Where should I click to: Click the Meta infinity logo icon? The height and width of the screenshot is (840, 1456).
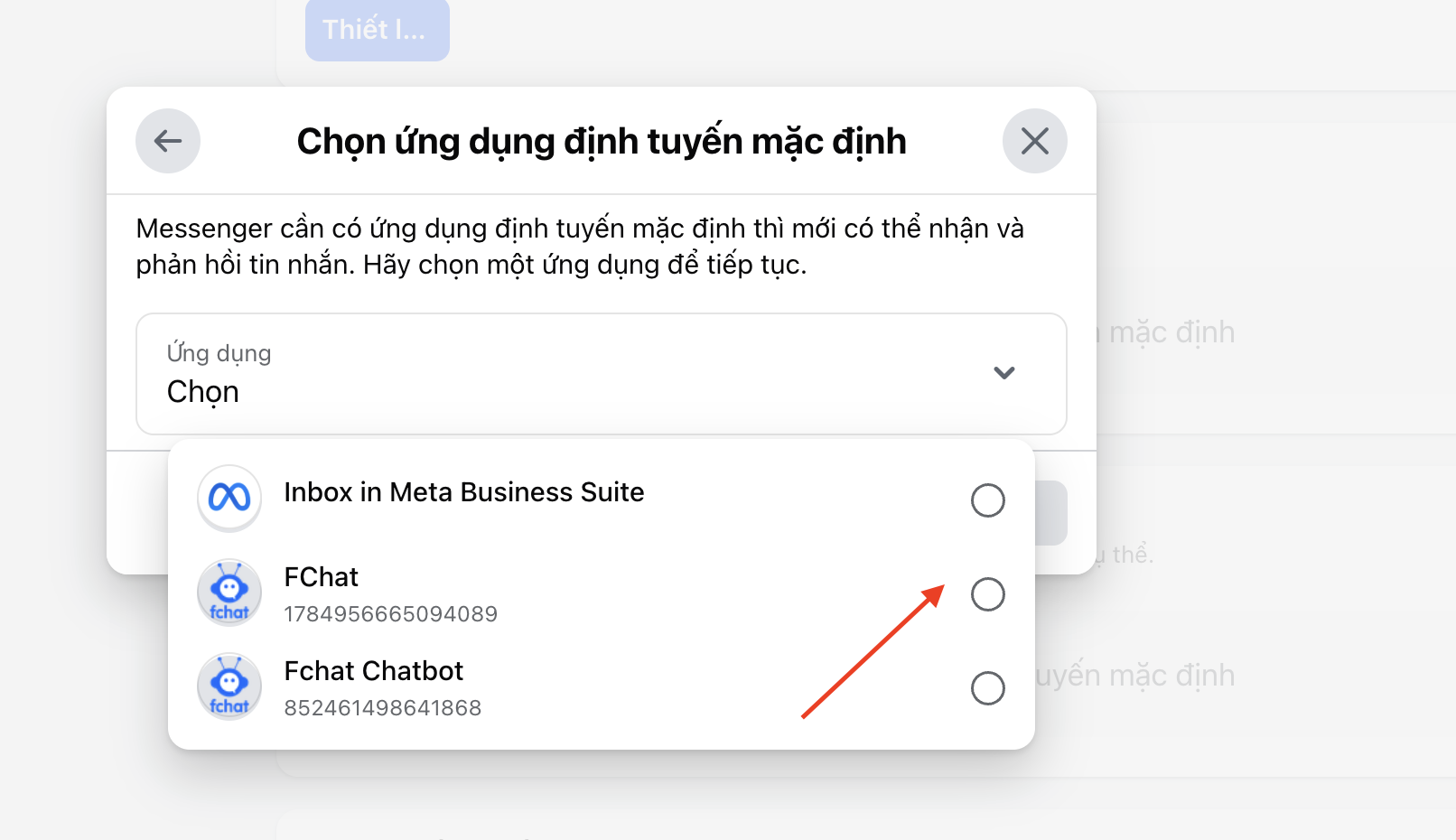229,498
